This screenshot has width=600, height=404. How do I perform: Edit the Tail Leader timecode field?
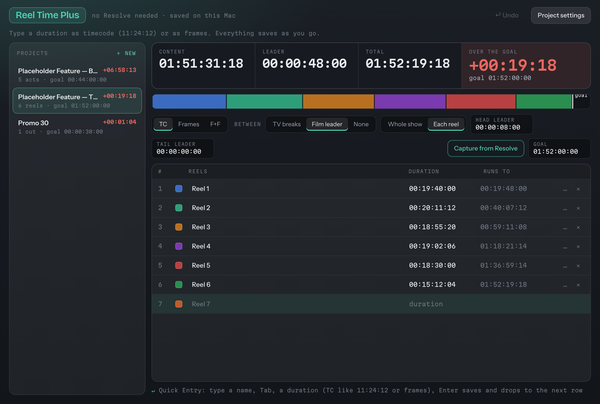tap(183, 148)
